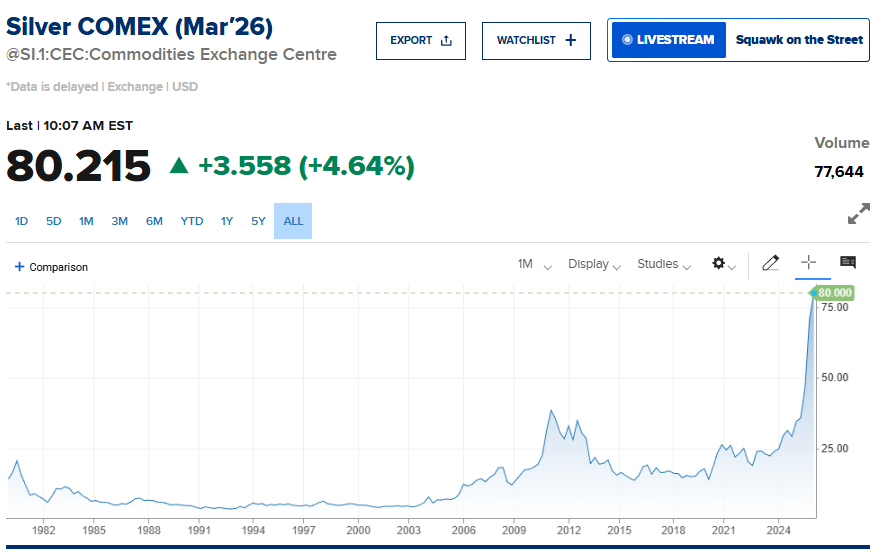The image size is (885, 558).
Task: Click the plus icon on WATCHLIST button
Action: (571, 40)
